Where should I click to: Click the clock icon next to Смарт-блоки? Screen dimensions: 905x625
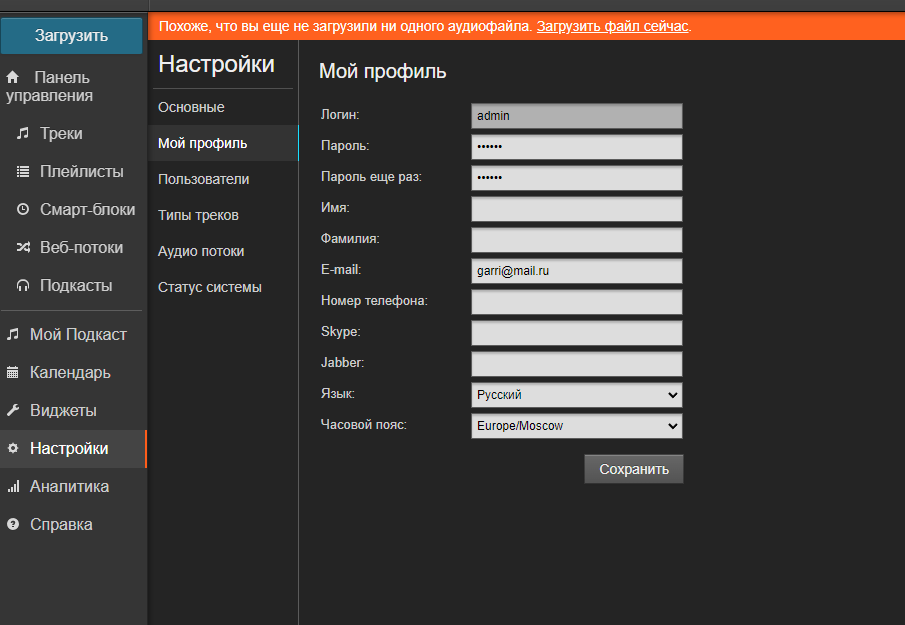click(x=23, y=209)
